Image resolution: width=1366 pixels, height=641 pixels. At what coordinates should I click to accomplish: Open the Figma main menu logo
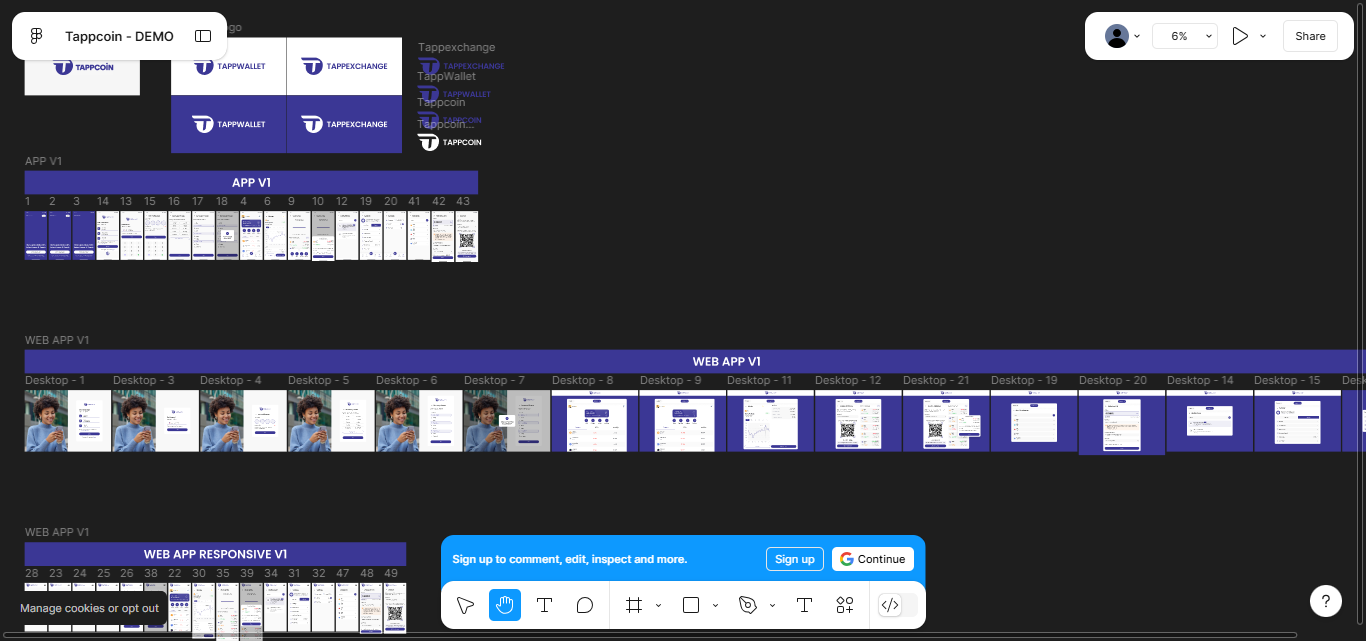[x=37, y=36]
